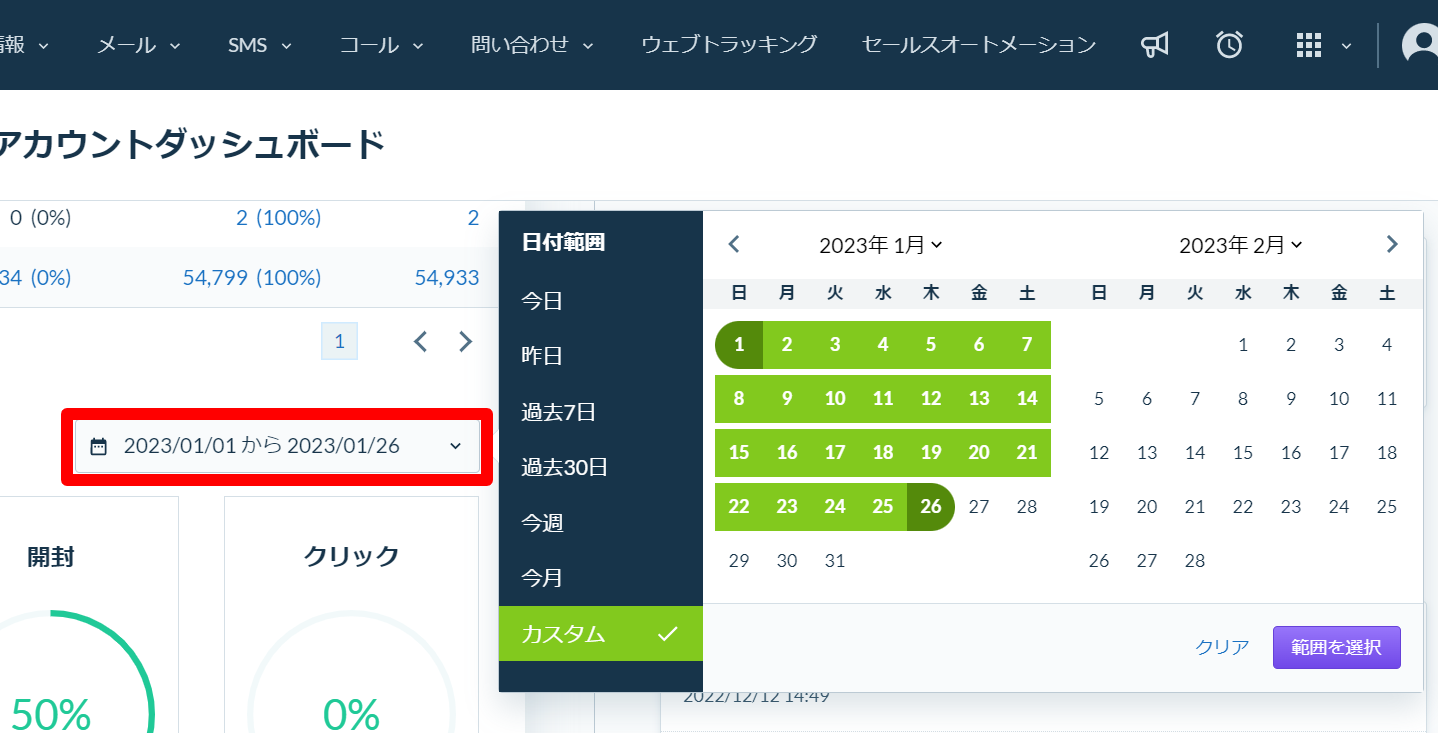Go to previous page of the table

(x=421, y=342)
